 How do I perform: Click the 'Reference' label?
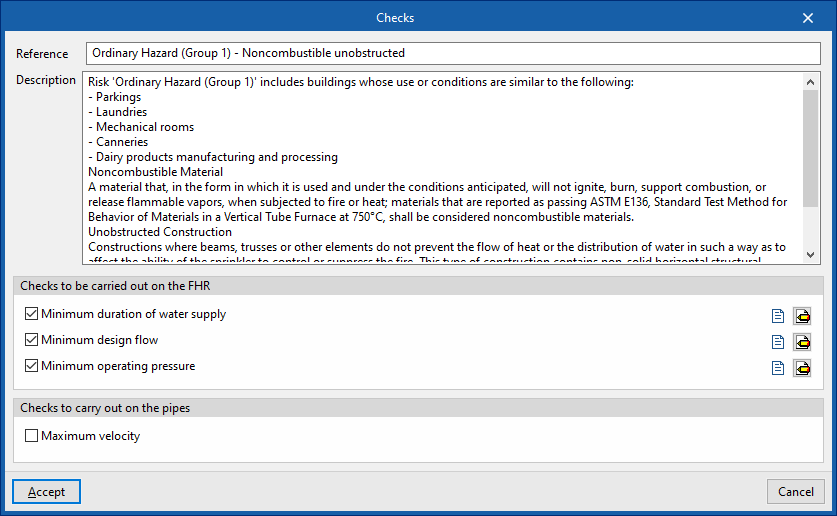(42, 54)
